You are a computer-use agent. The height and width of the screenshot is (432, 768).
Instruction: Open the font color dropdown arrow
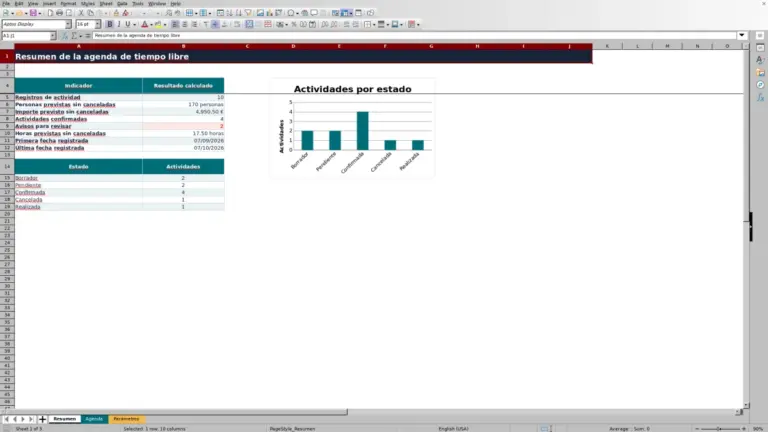151,24
